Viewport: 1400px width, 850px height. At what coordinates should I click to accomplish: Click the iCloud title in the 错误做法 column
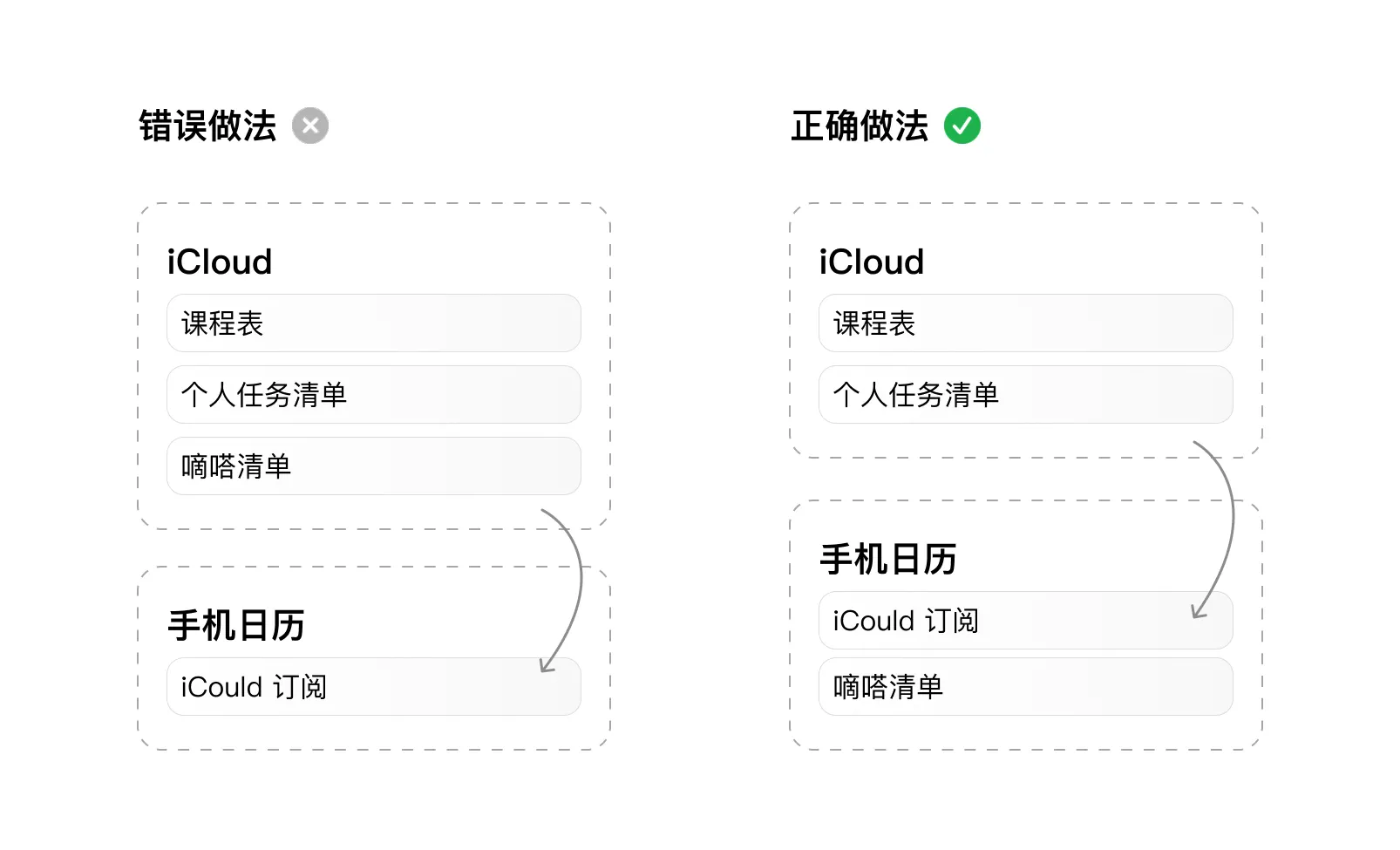(220, 262)
